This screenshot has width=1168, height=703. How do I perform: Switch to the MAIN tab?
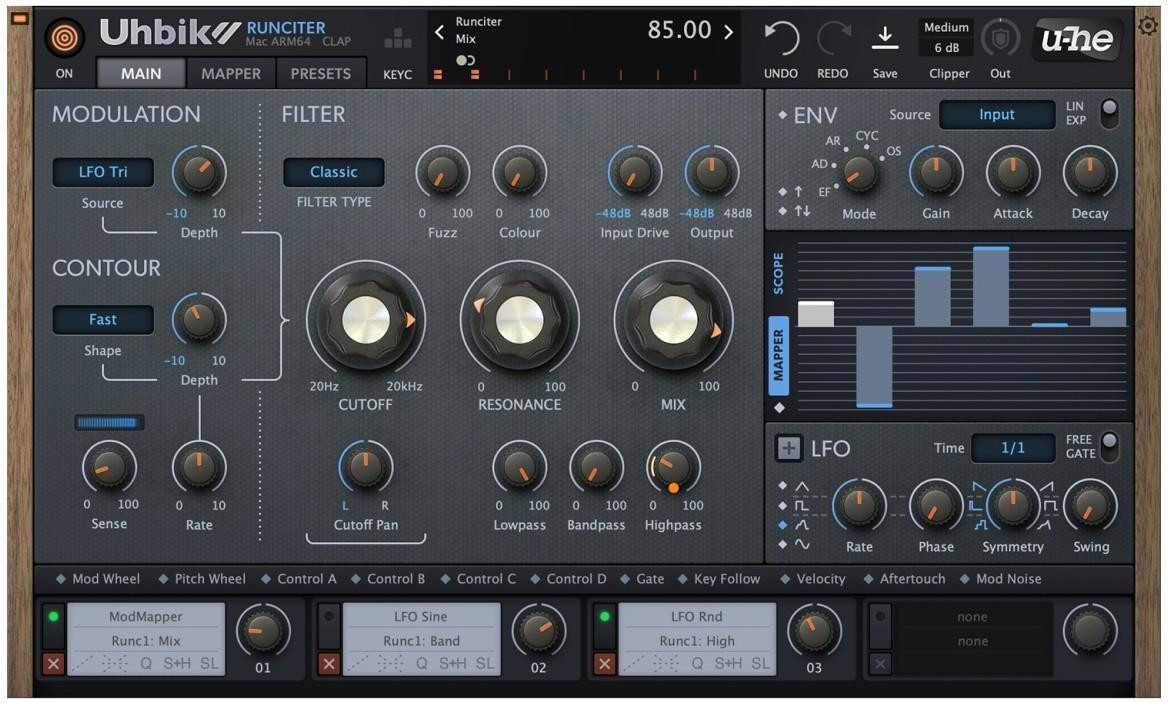click(141, 74)
